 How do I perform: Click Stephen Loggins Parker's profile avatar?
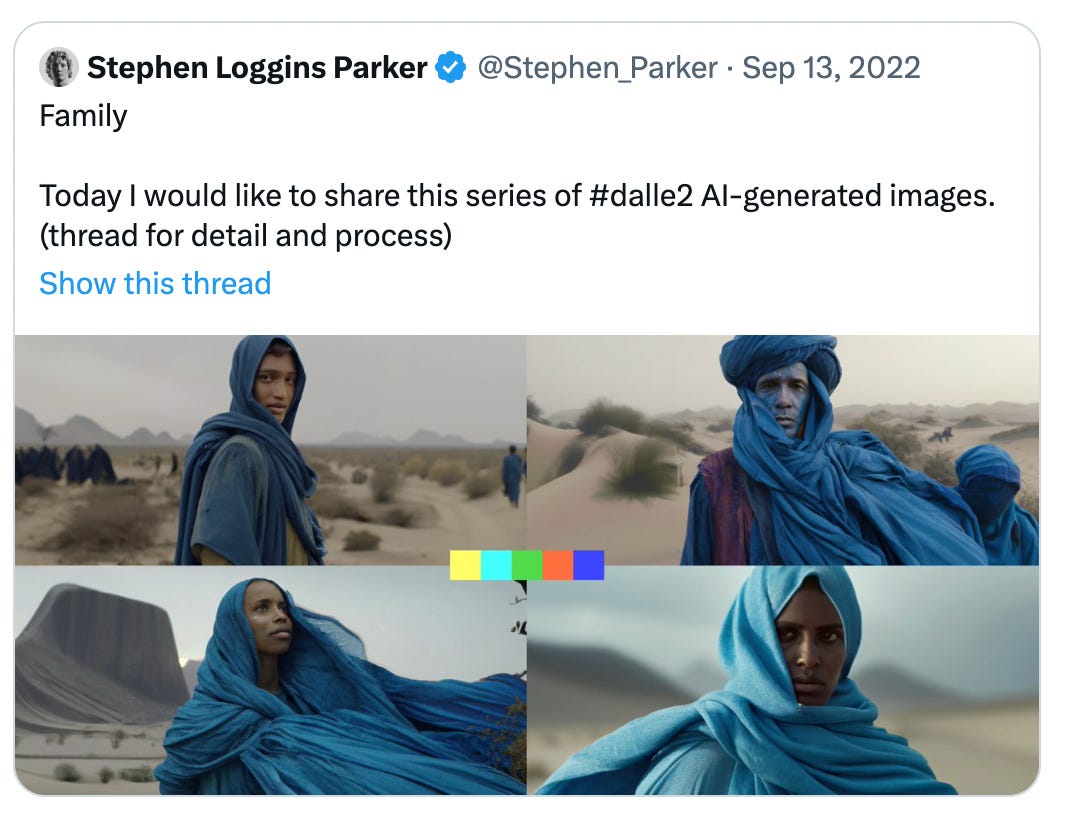58,67
